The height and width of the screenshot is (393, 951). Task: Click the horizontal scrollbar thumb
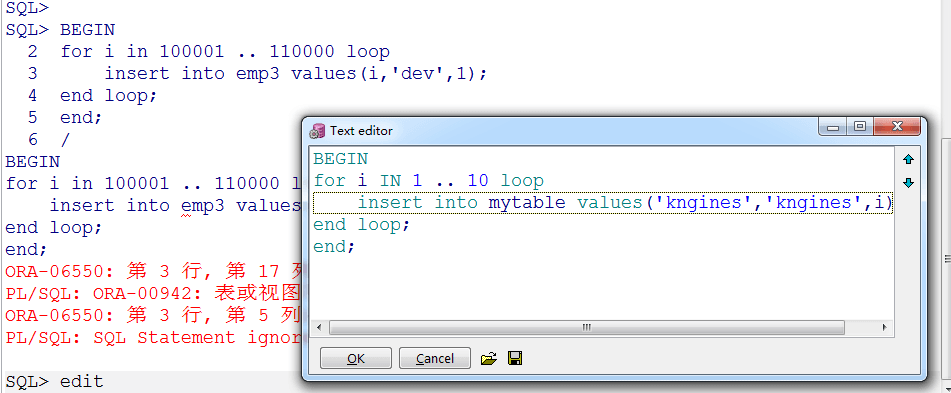[x=586, y=328]
